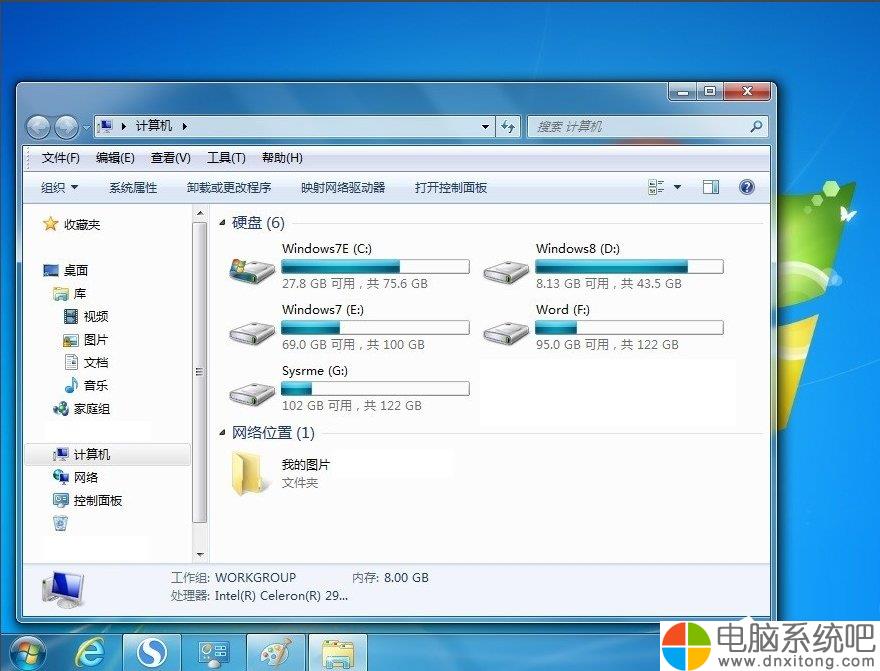Collapse the 硬盘 (6) group
This screenshot has width=880, height=671.
pyautogui.click(x=222, y=223)
